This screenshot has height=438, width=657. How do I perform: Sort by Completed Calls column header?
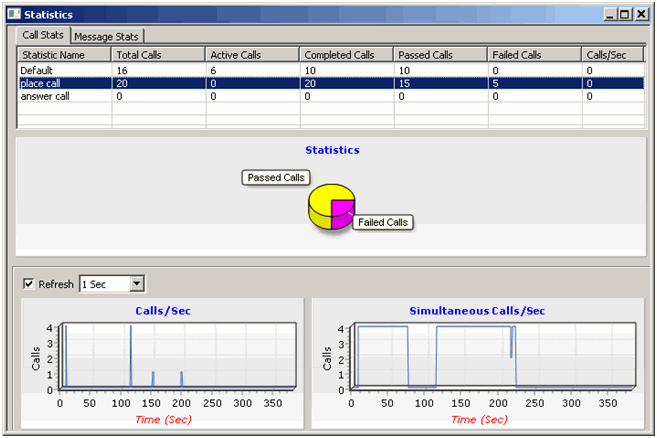pos(346,55)
